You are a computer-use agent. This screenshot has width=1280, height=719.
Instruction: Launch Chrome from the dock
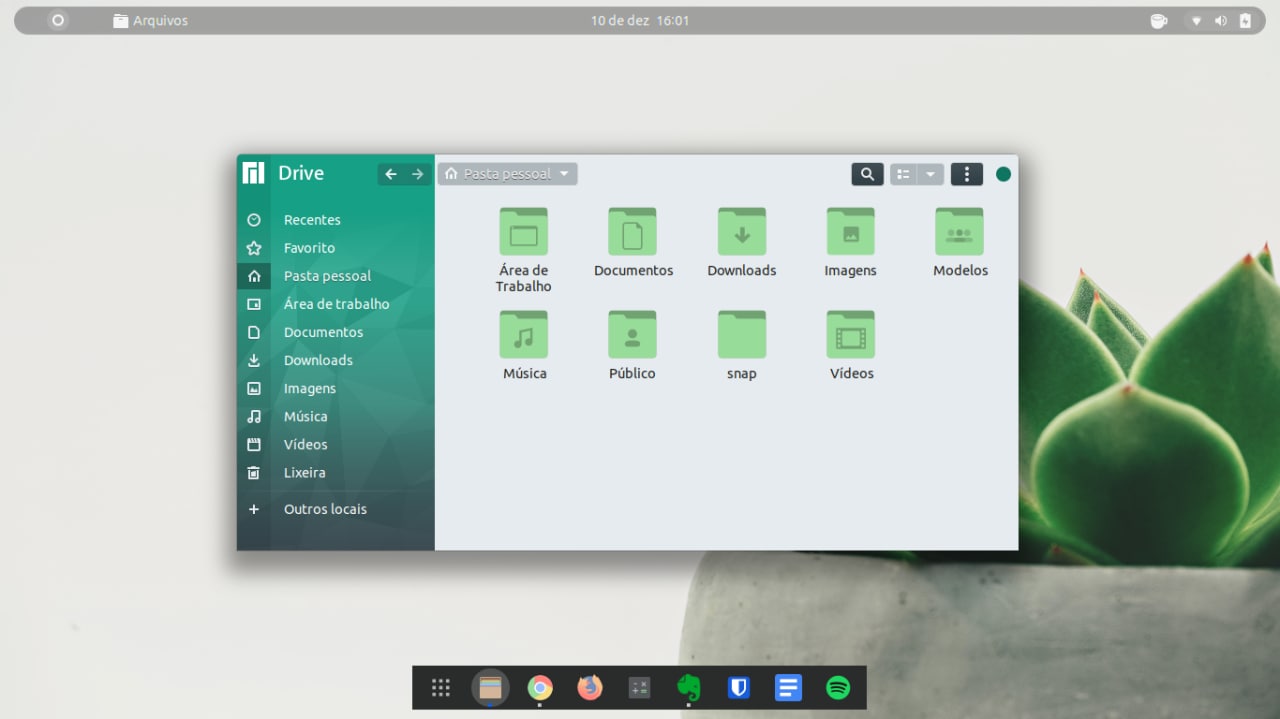pyautogui.click(x=540, y=687)
